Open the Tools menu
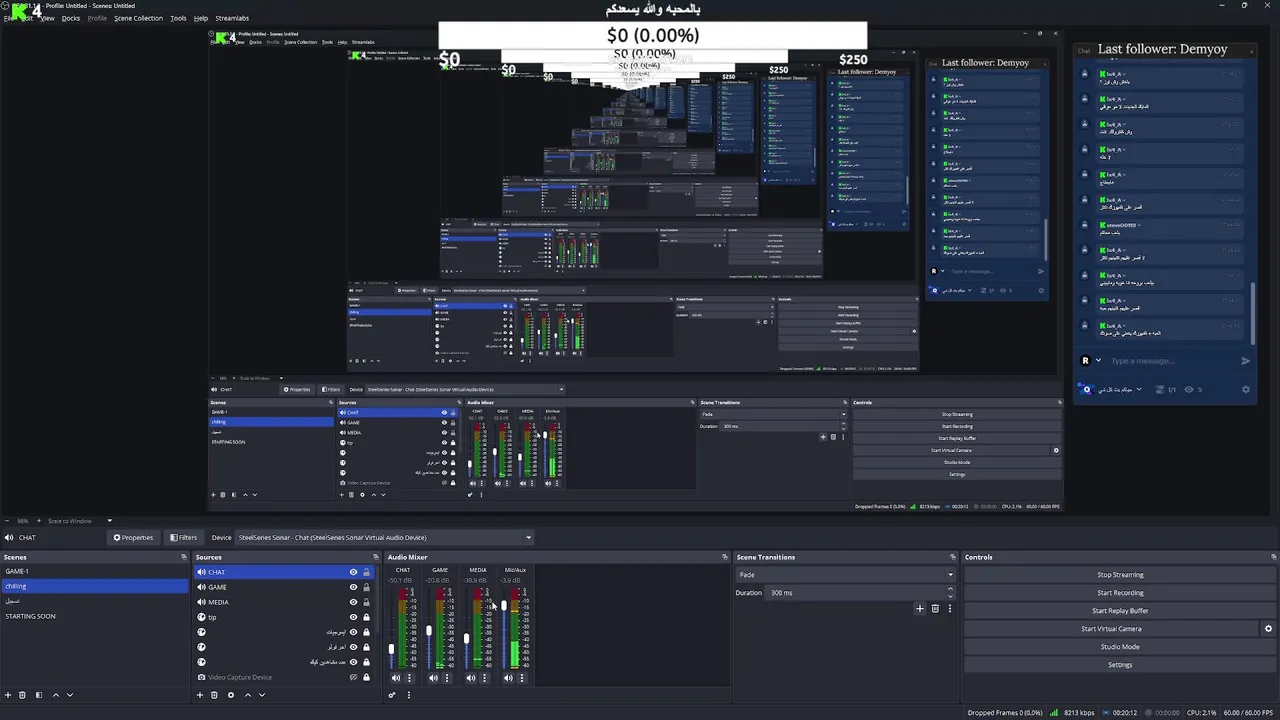Viewport: 1280px width, 720px height. point(178,18)
